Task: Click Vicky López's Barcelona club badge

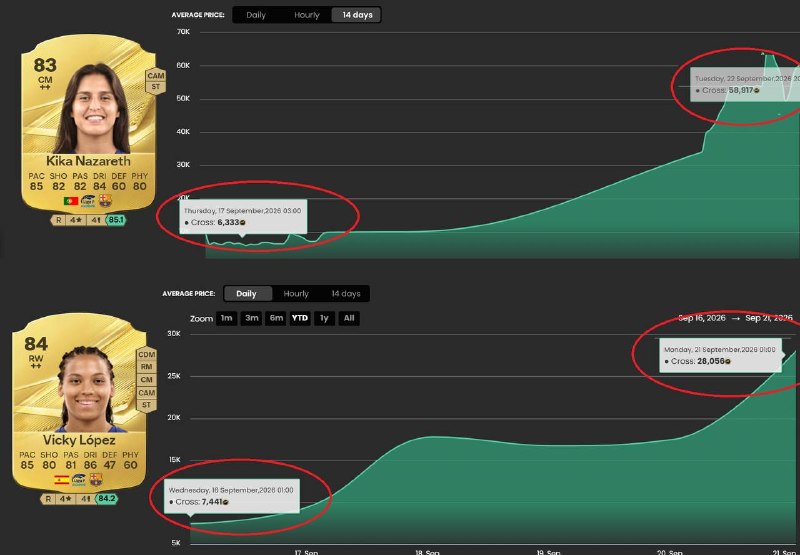Action: [x=96, y=479]
